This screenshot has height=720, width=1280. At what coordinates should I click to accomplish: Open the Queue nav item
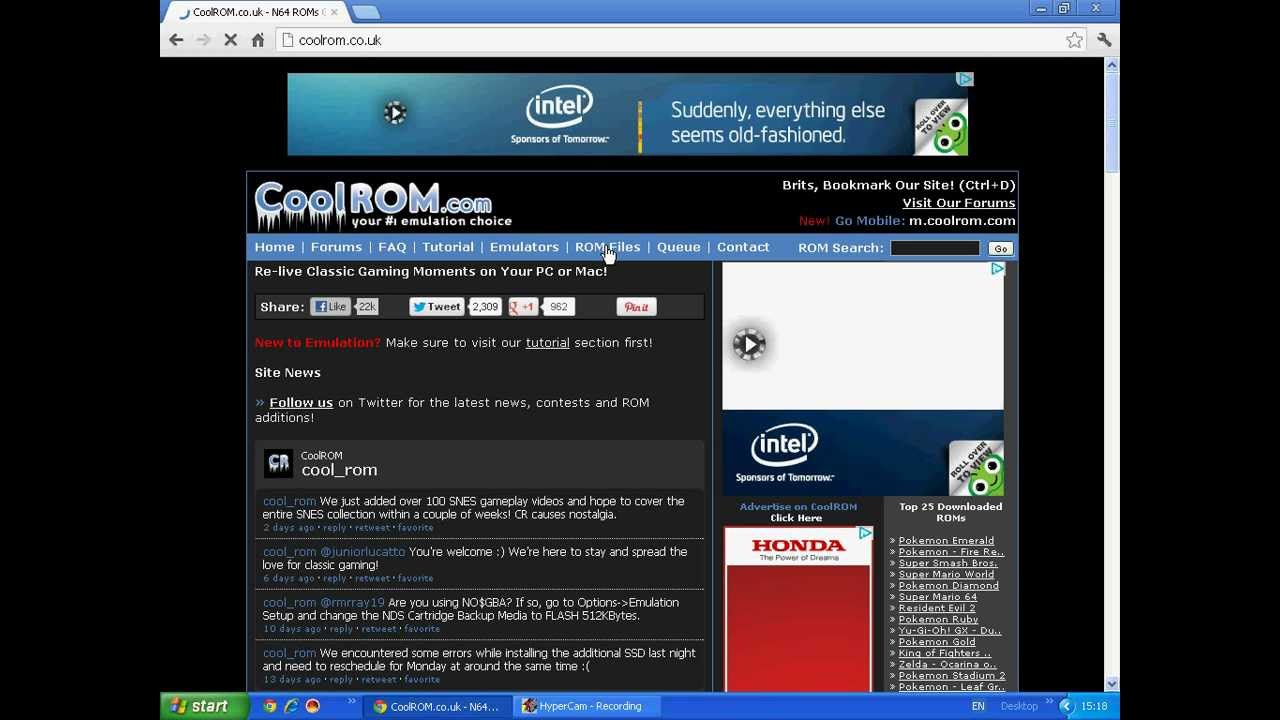678,247
